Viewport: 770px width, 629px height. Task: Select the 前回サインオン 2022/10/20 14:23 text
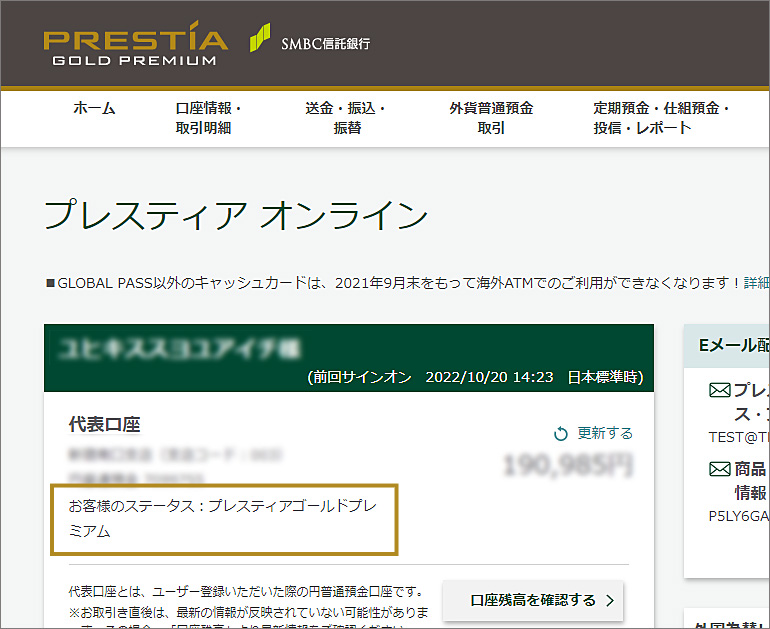pos(475,377)
